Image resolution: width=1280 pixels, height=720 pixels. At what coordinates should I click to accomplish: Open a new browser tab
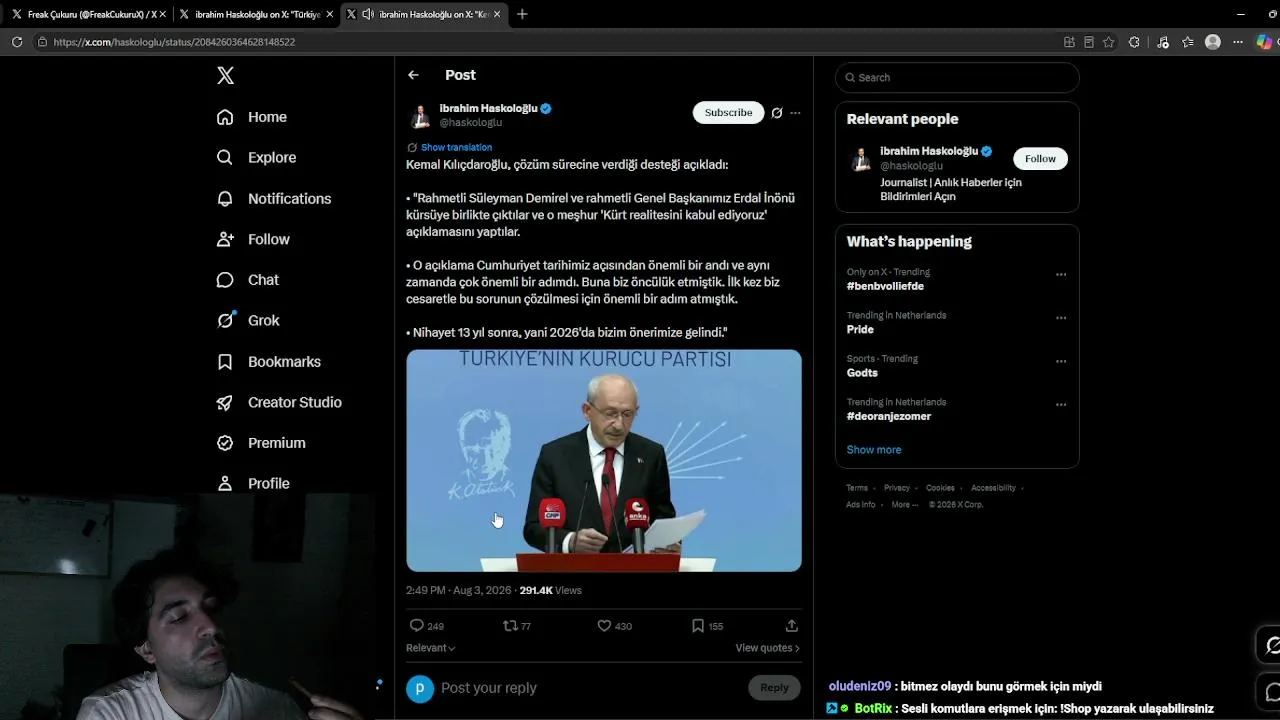pos(522,14)
